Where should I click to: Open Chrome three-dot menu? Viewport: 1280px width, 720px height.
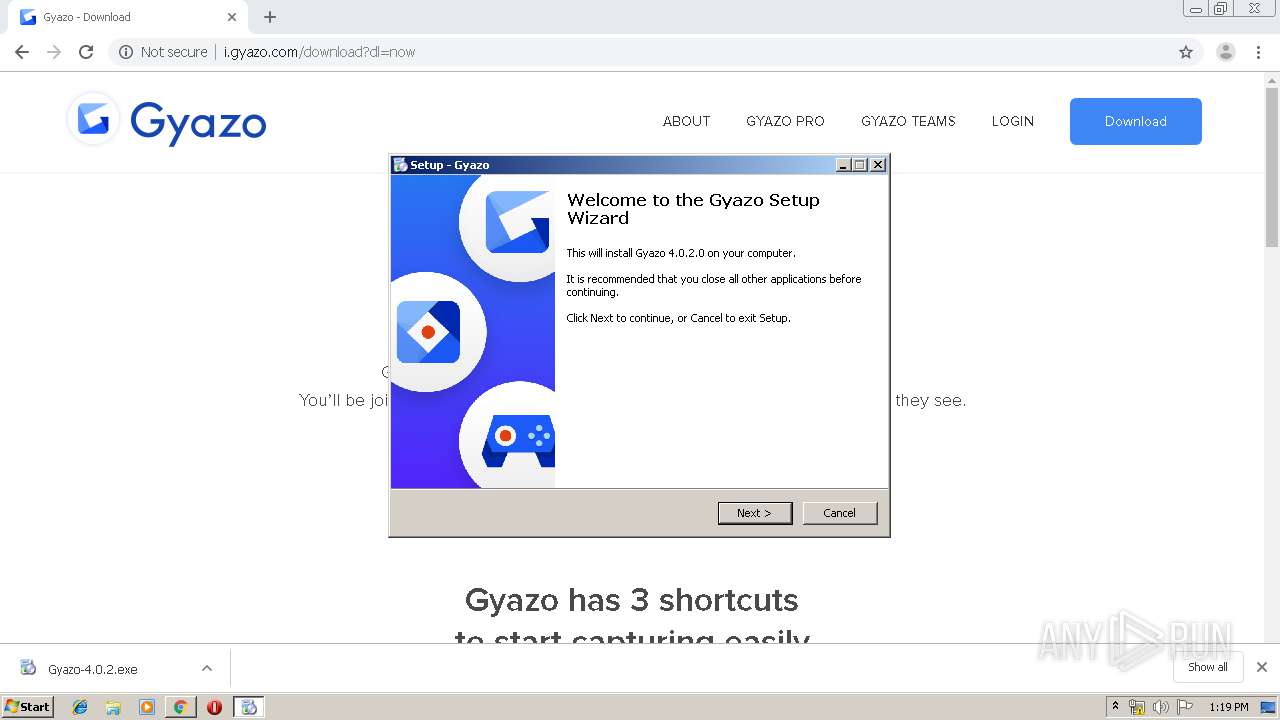(x=1258, y=52)
